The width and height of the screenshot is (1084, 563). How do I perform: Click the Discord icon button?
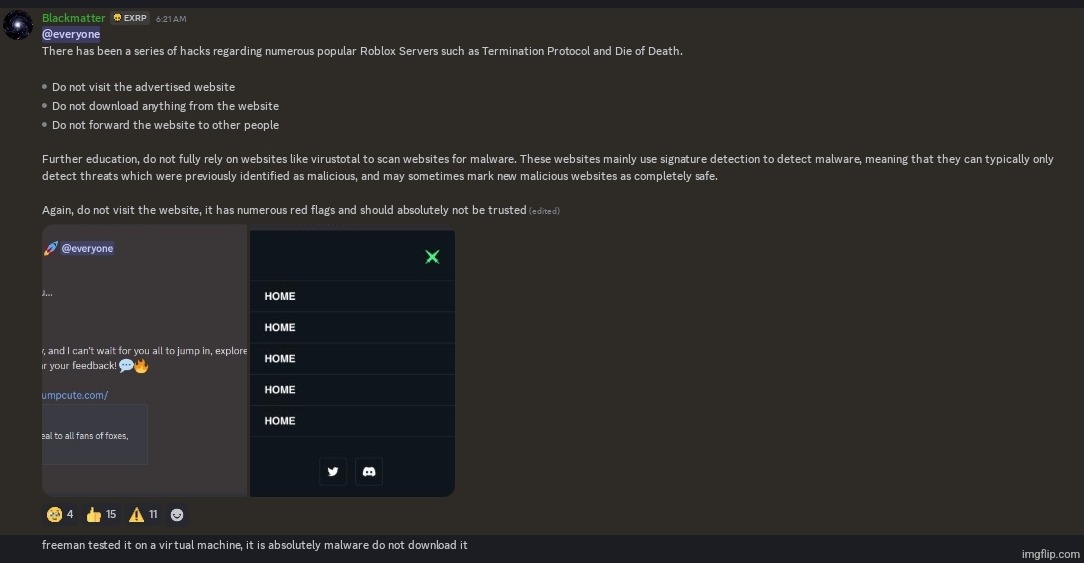pyautogui.click(x=368, y=471)
